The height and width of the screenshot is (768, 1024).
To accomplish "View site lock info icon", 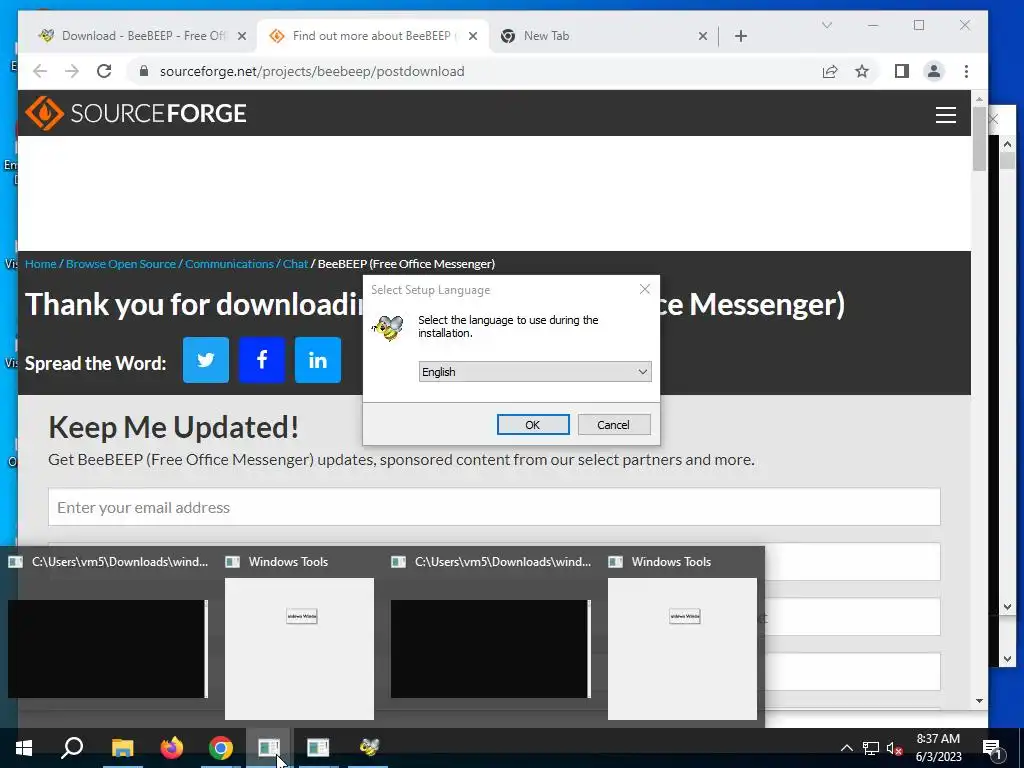I will [x=144, y=71].
